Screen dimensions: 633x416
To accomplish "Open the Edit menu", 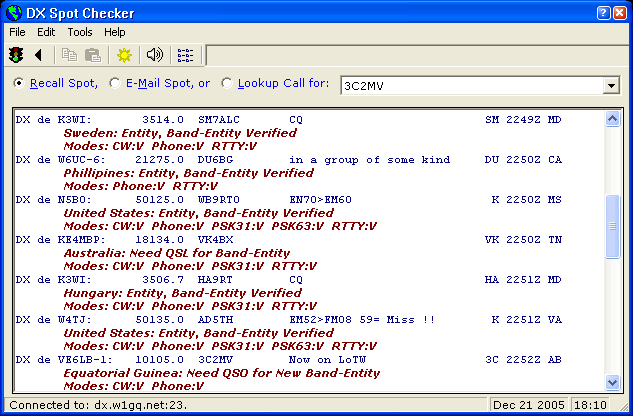I will pyautogui.click(x=46, y=32).
